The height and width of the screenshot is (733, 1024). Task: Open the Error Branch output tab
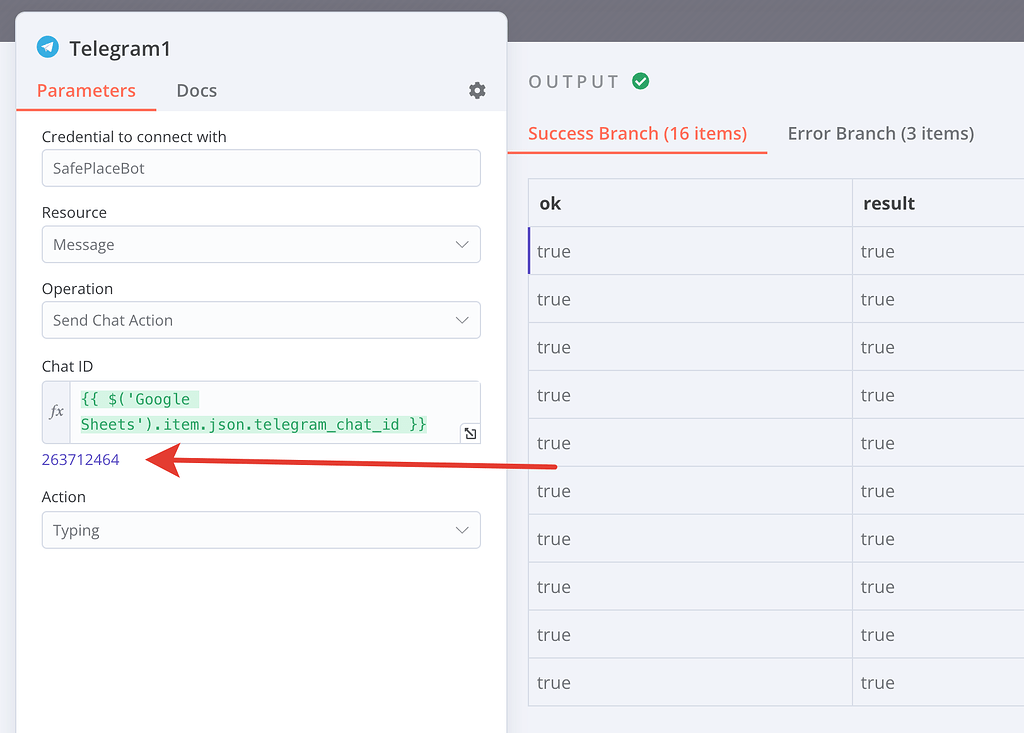pyautogui.click(x=880, y=133)
